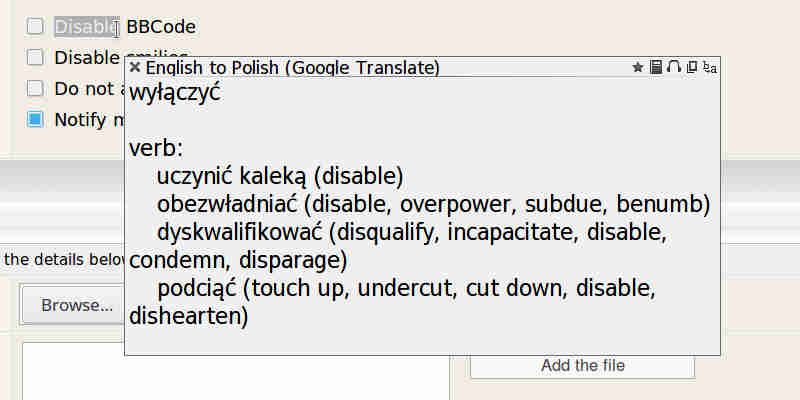Close the Google Translate popup

tap(135, 67)
